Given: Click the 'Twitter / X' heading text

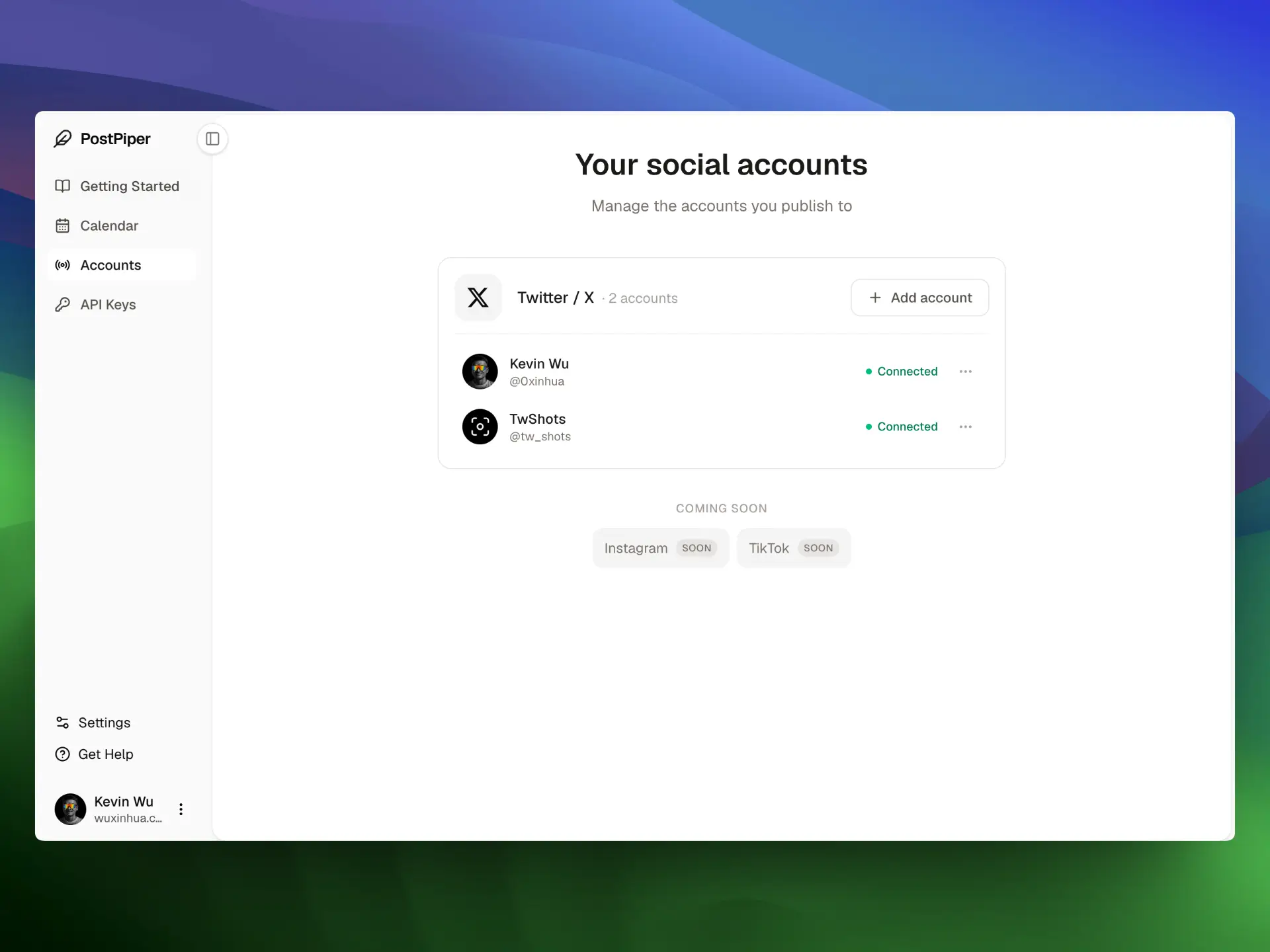Looking at the screenshot, I should click(x=556, y=297).
